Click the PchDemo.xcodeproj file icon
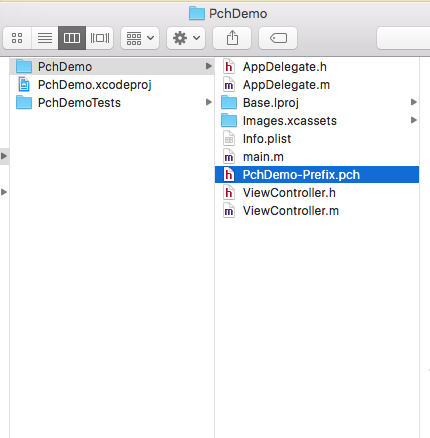Screen dimensions: 430x438 coord(24,84)
